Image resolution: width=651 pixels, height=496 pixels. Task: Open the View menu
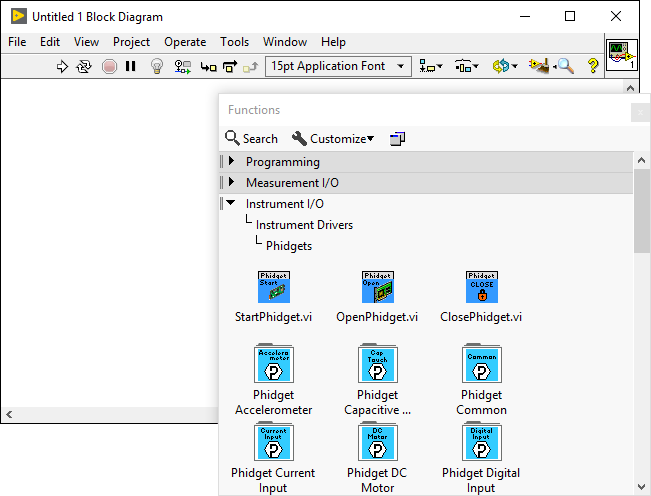[x=86, y=42]
